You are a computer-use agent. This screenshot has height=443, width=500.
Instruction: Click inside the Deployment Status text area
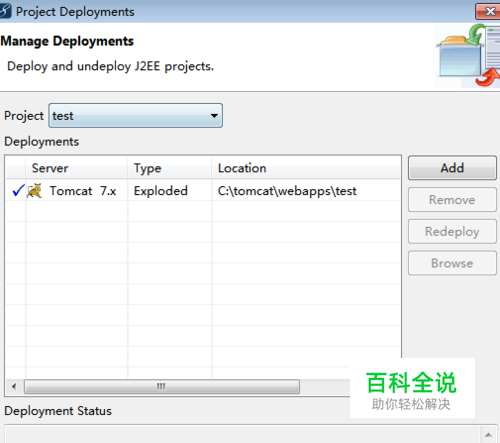point(242,434)
